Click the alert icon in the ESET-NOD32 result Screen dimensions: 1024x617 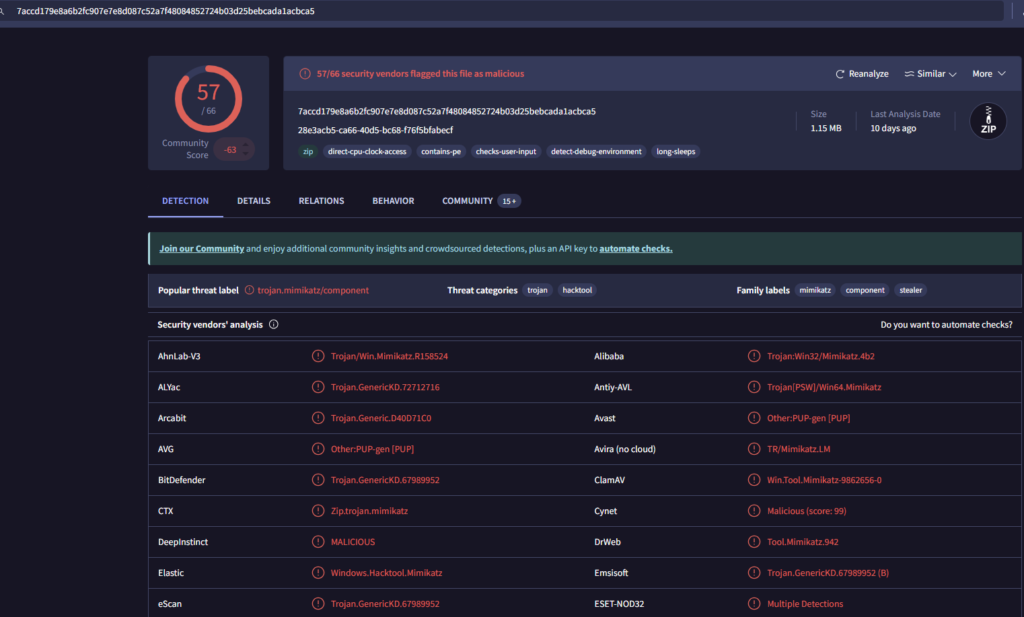point(754,604)
